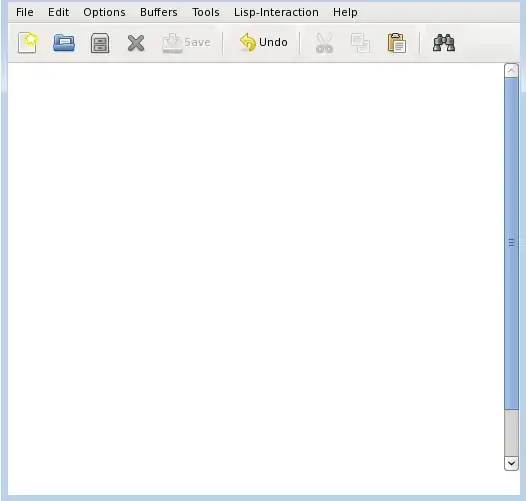
Task: Click the grayed-out Save toolbar button
Action: point(187,43)
